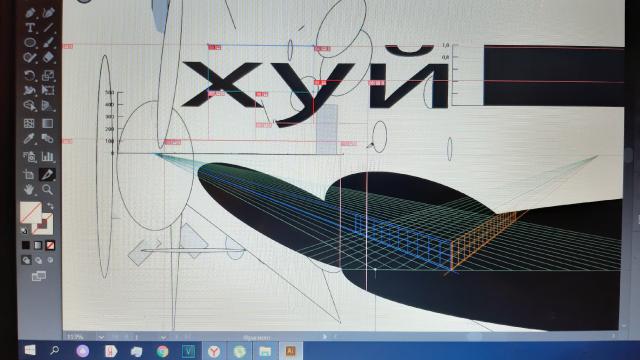640x360 pixels.
Task: Swap fill and stroke colors
Action: tap(50, 206)
